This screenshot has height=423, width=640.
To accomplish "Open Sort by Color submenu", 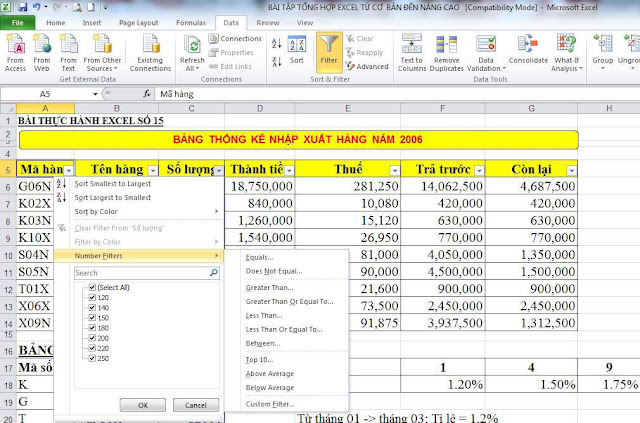I will 139,212.
